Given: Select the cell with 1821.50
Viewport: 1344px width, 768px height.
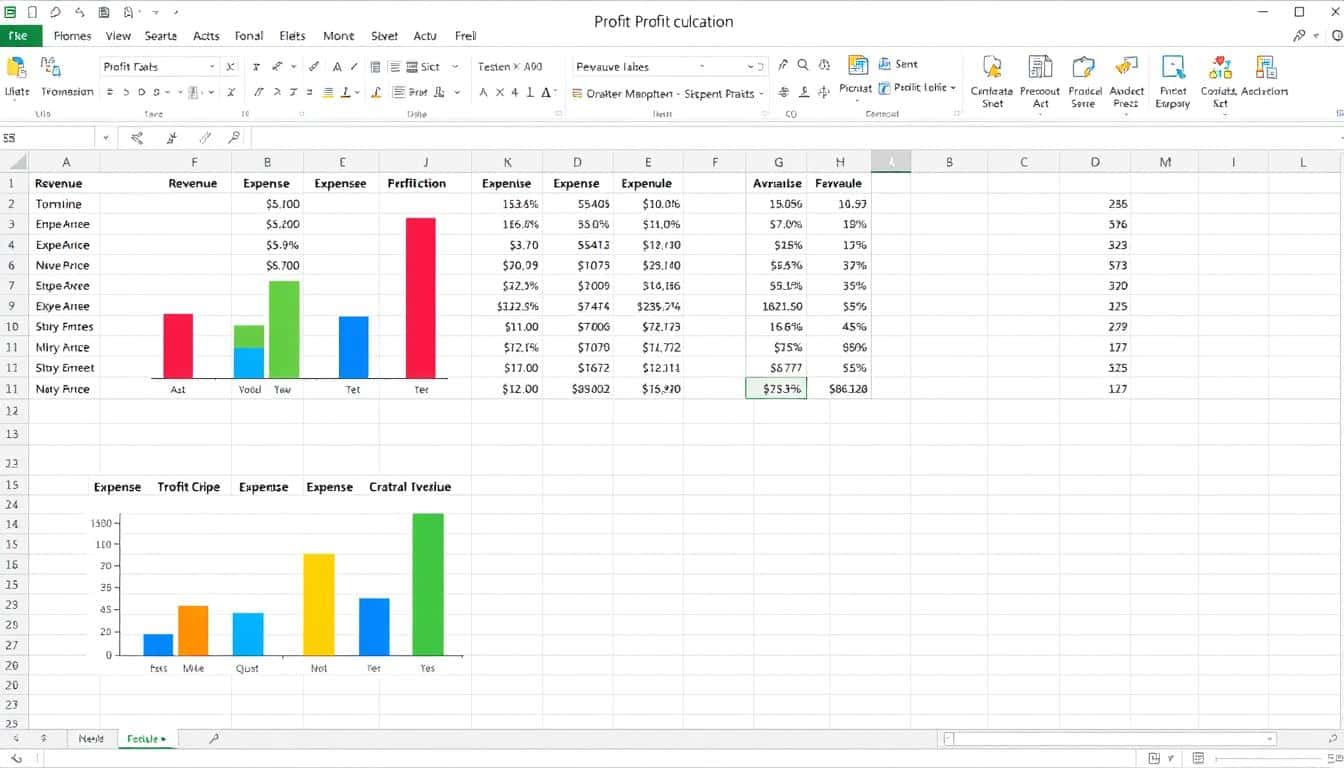Looking at the screenshot, I should (x=776, y=306).
